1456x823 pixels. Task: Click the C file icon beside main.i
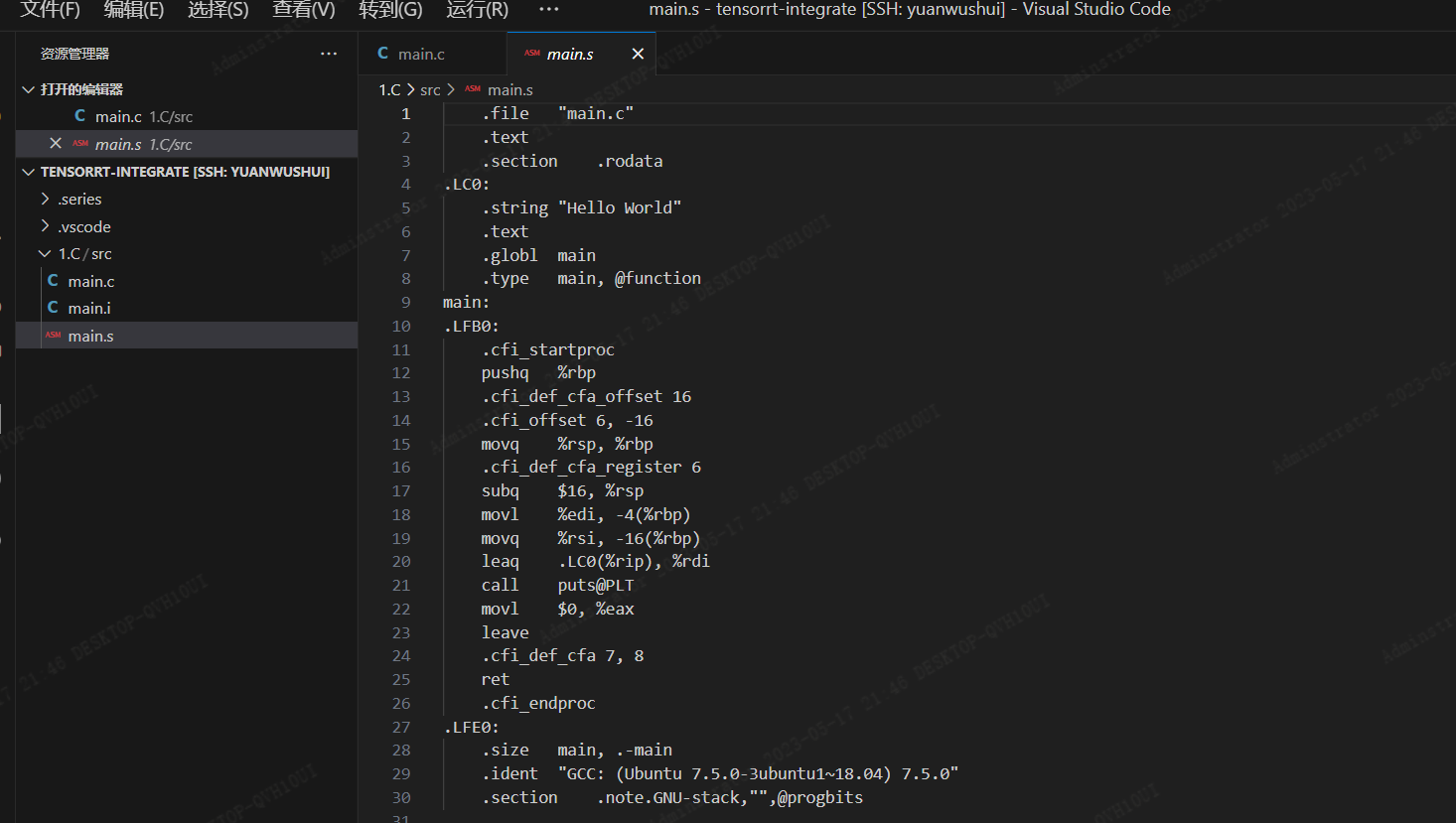click(53, 308)
